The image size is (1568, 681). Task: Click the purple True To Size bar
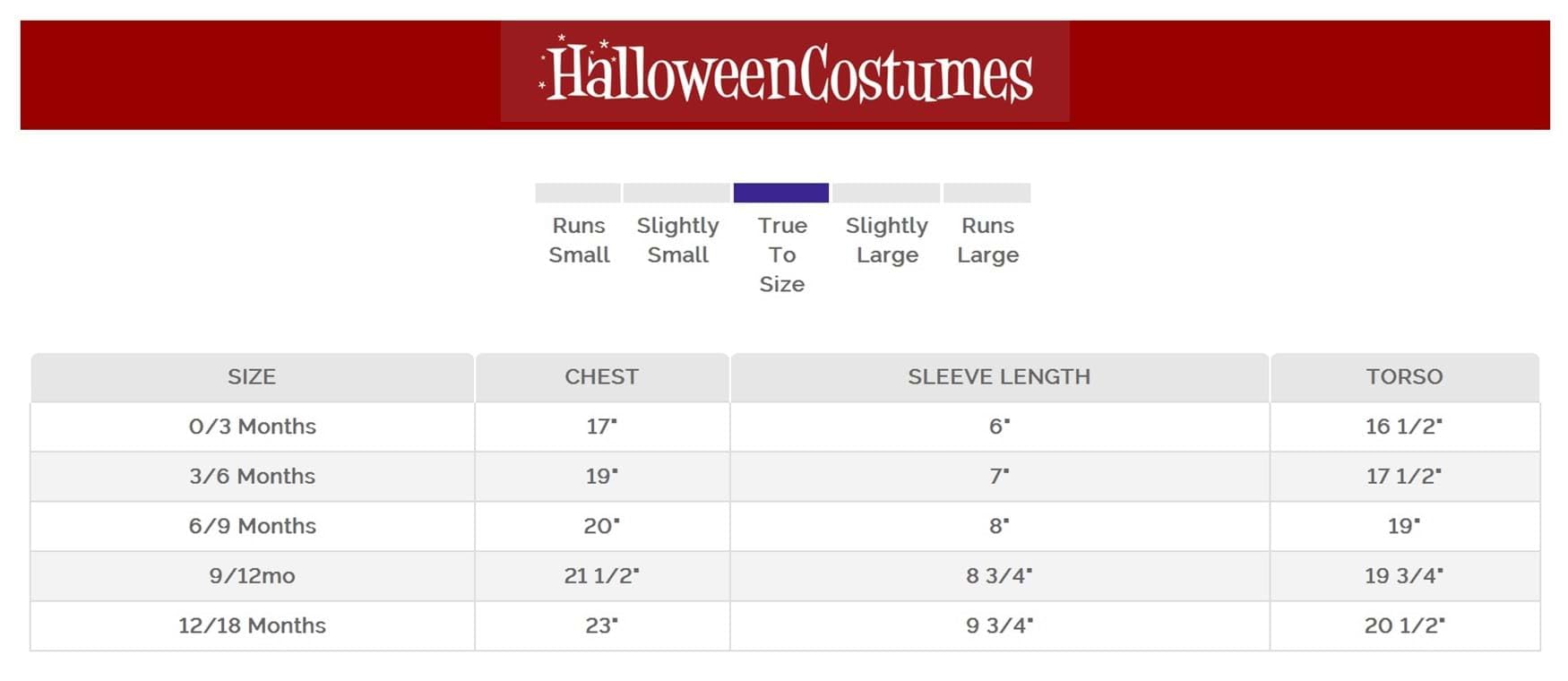click(780, 193)
